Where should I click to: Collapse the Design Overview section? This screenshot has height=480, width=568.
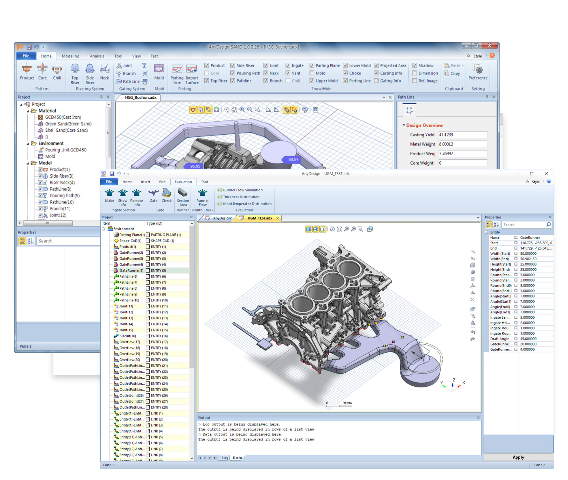pyautogui.click(x=404, y=125)
